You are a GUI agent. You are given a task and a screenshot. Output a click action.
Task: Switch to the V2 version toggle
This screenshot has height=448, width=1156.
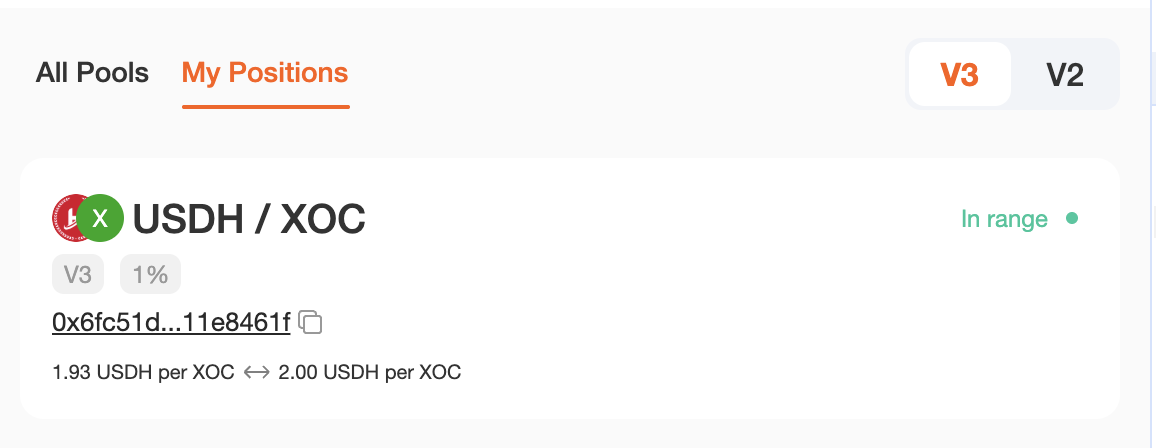click(1065, 74)
